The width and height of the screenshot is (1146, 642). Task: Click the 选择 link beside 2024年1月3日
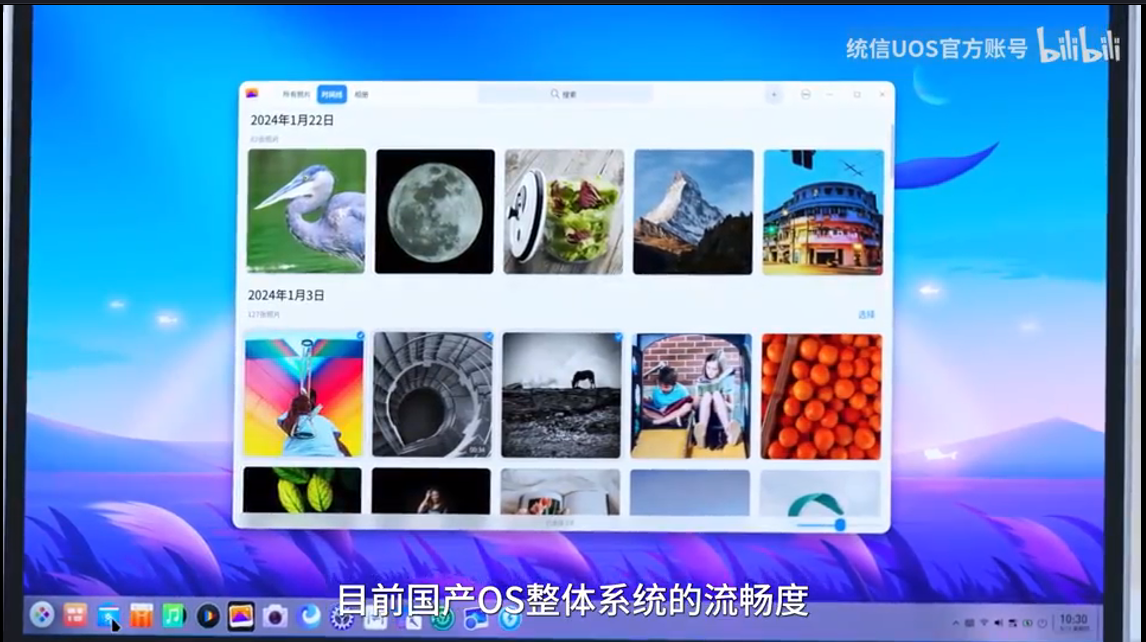(x=866, y=314)
